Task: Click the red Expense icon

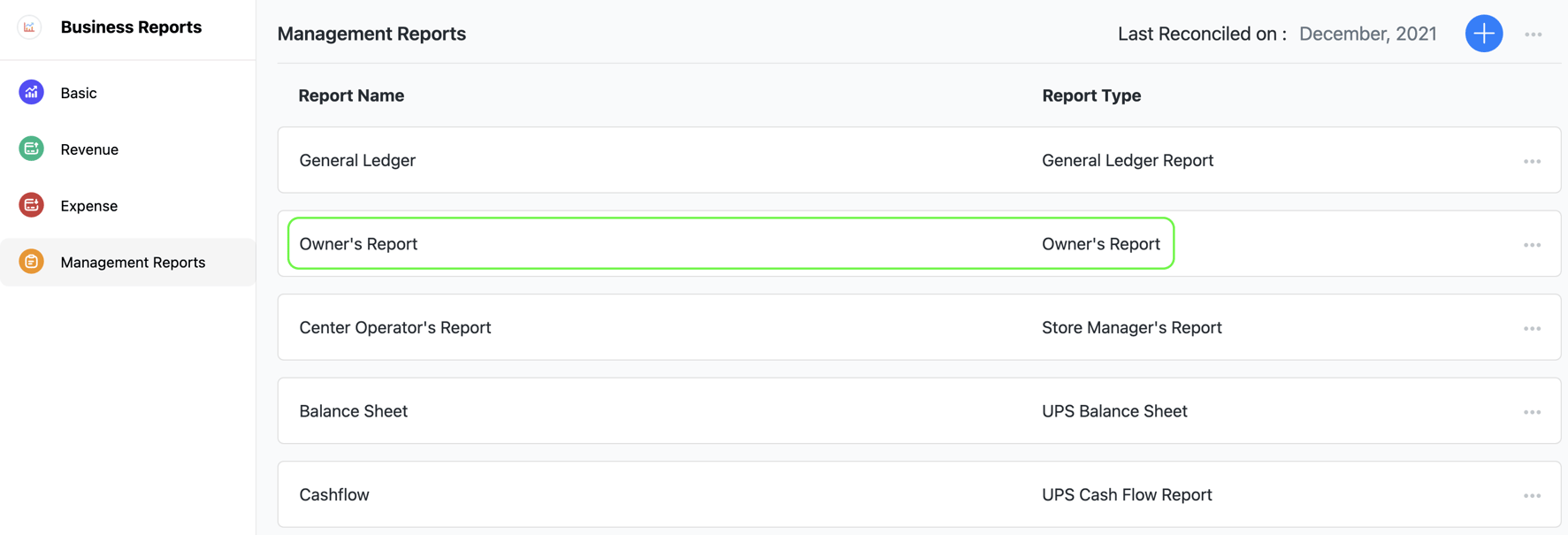Action: coord(31,205)
